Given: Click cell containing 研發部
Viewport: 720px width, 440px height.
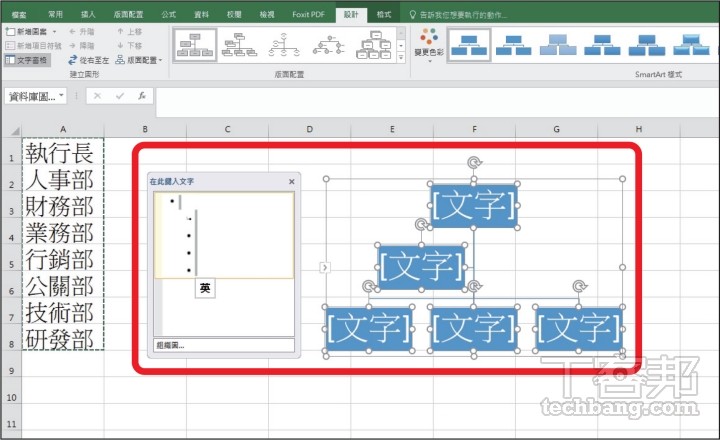Looking at the screenshot, I should tap(63, 339).
